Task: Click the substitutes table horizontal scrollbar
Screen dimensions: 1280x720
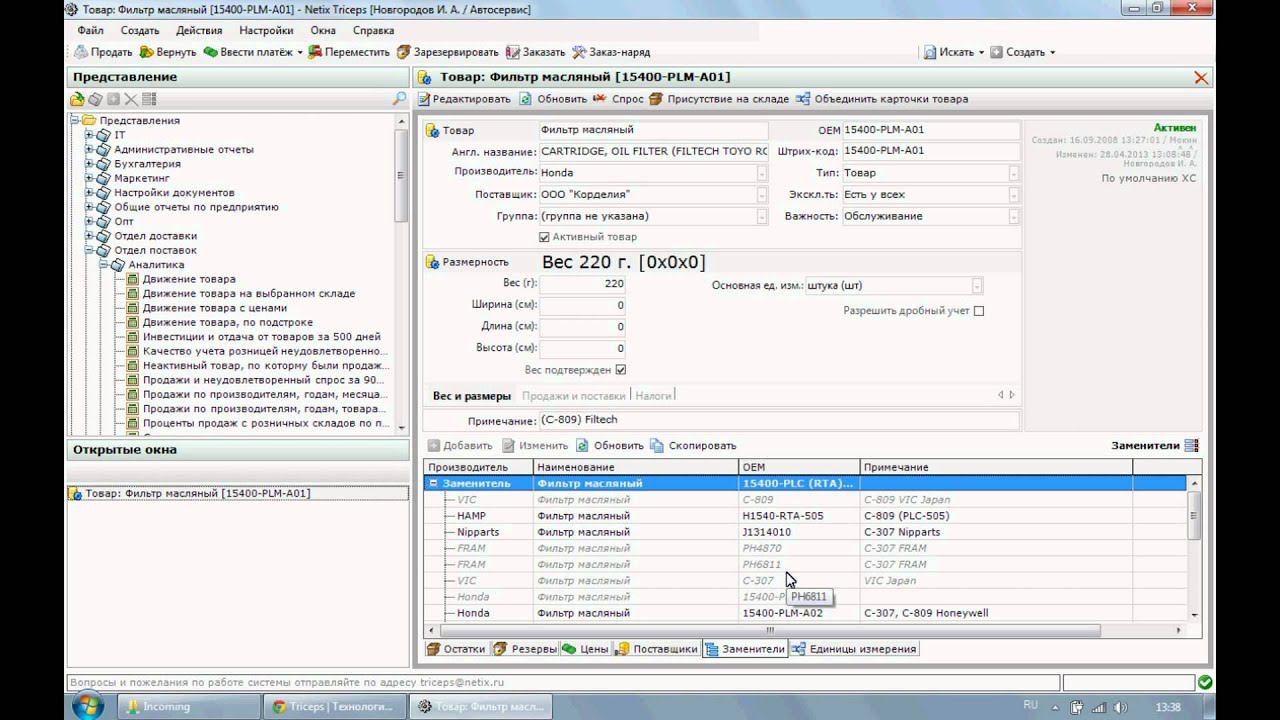Action: point(770,631)
